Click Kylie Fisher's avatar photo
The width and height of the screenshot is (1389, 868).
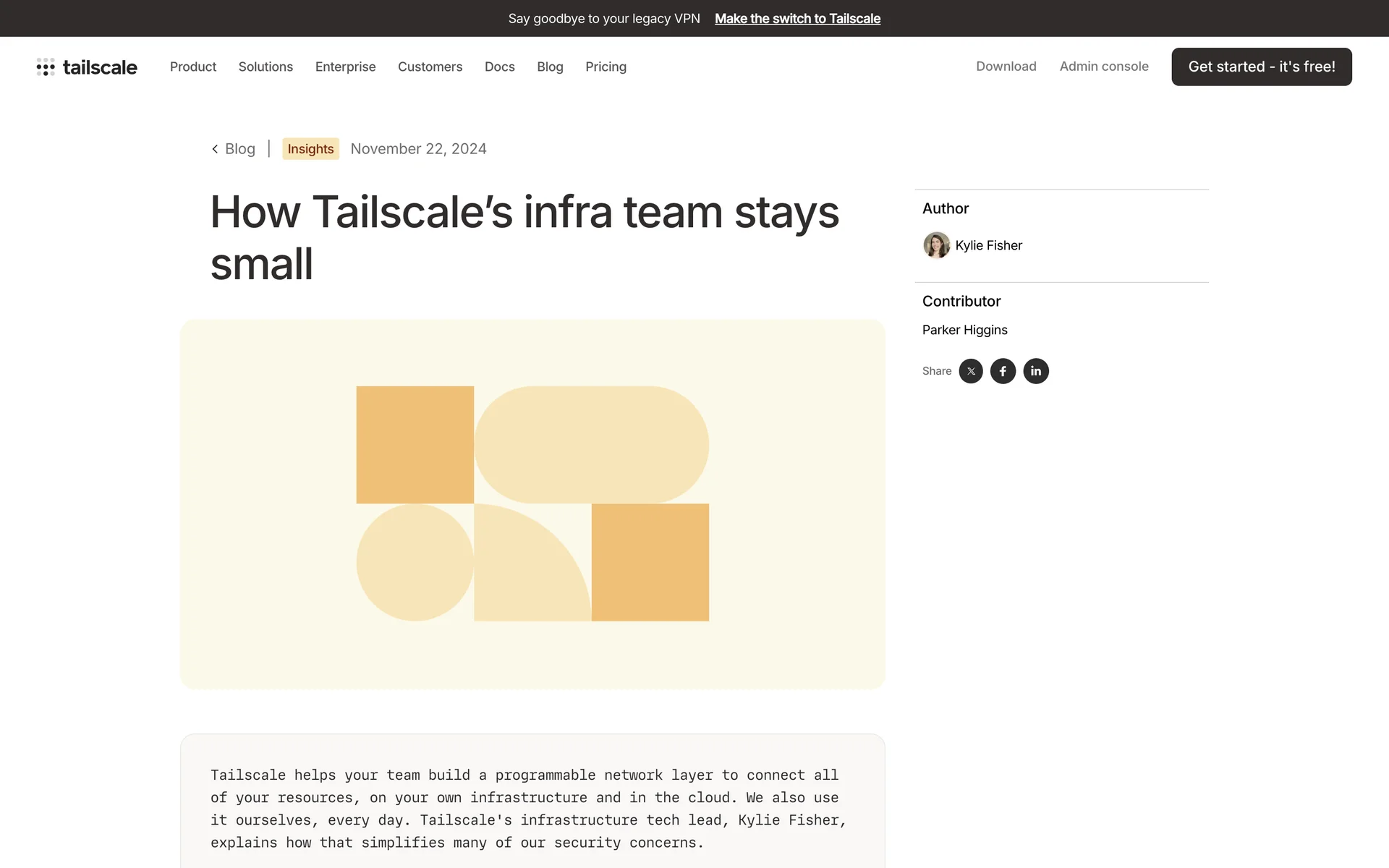click(936, 245)
